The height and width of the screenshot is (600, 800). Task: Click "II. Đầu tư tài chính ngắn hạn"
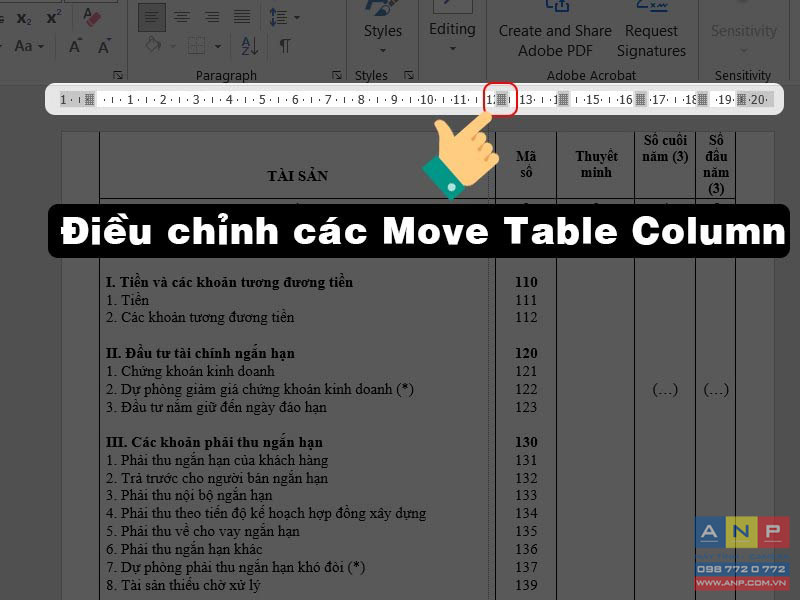click(200, 353)
